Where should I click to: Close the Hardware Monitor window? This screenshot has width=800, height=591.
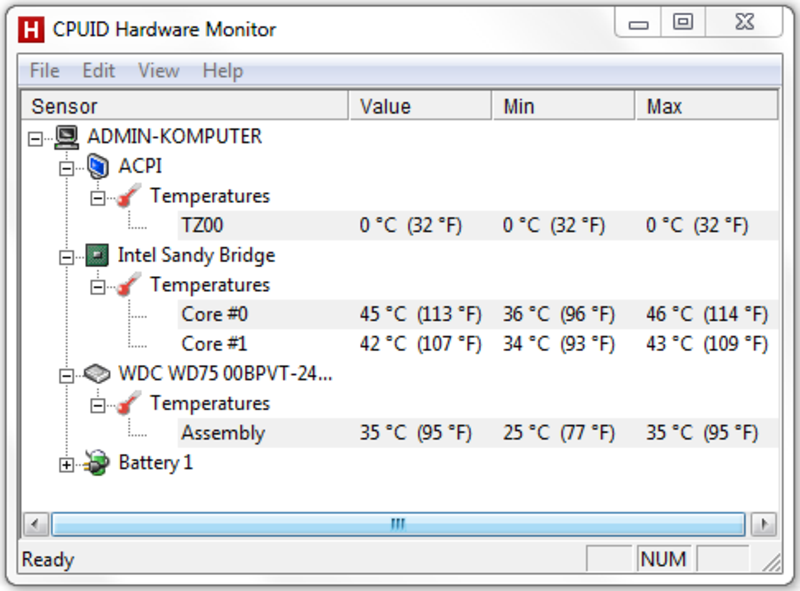[744, 22]
